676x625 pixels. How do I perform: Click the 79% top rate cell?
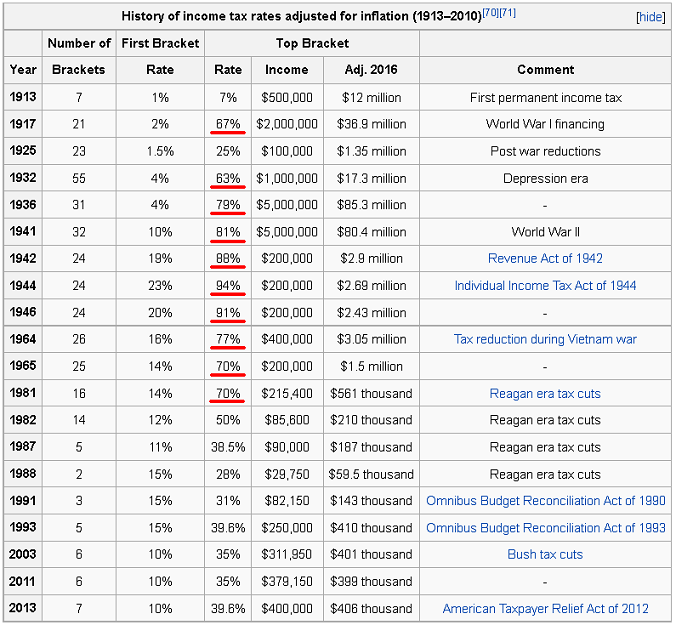click(x=228, y=205)
